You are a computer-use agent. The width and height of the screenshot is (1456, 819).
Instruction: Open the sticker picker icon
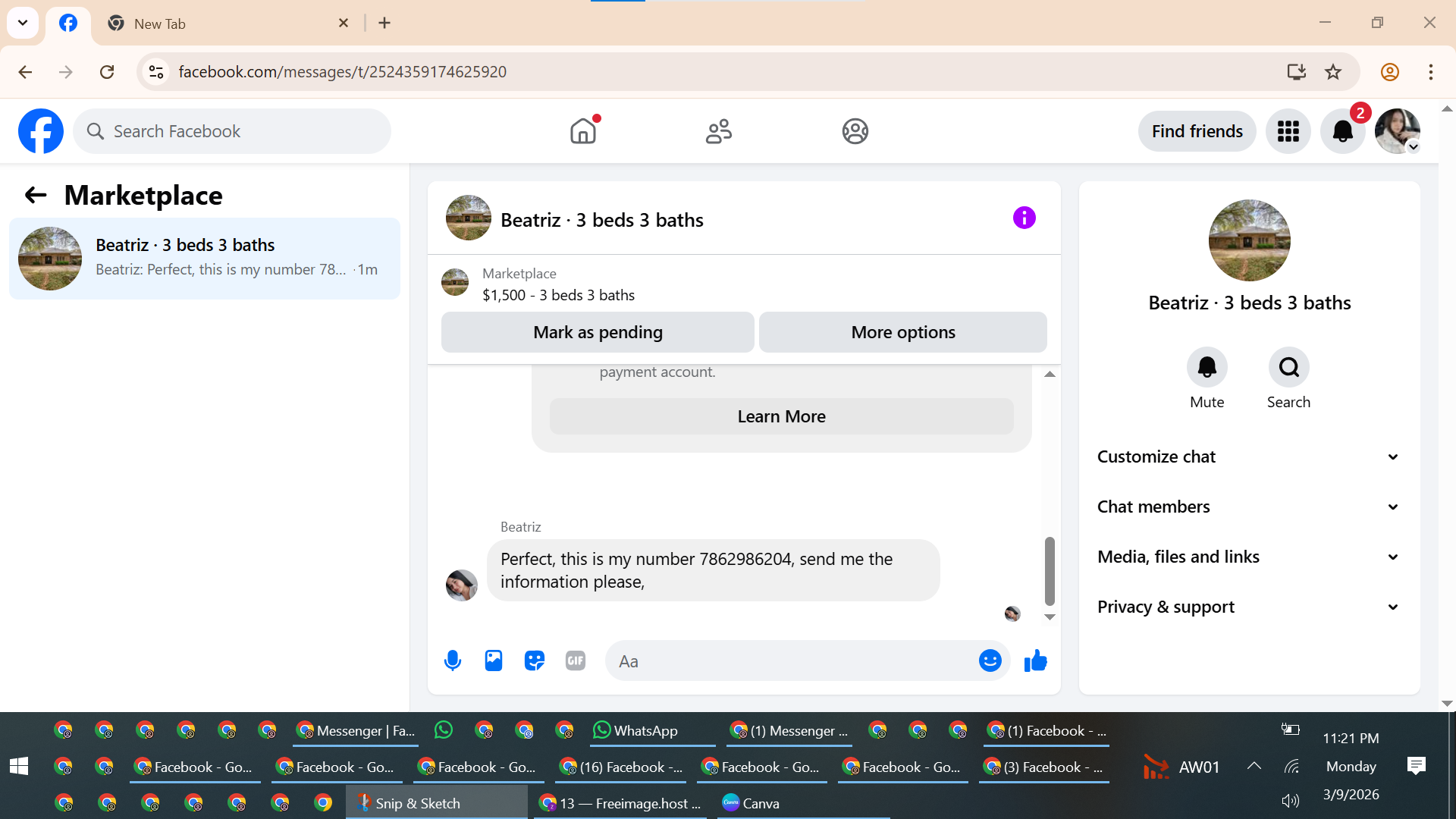tap(535, 661)
